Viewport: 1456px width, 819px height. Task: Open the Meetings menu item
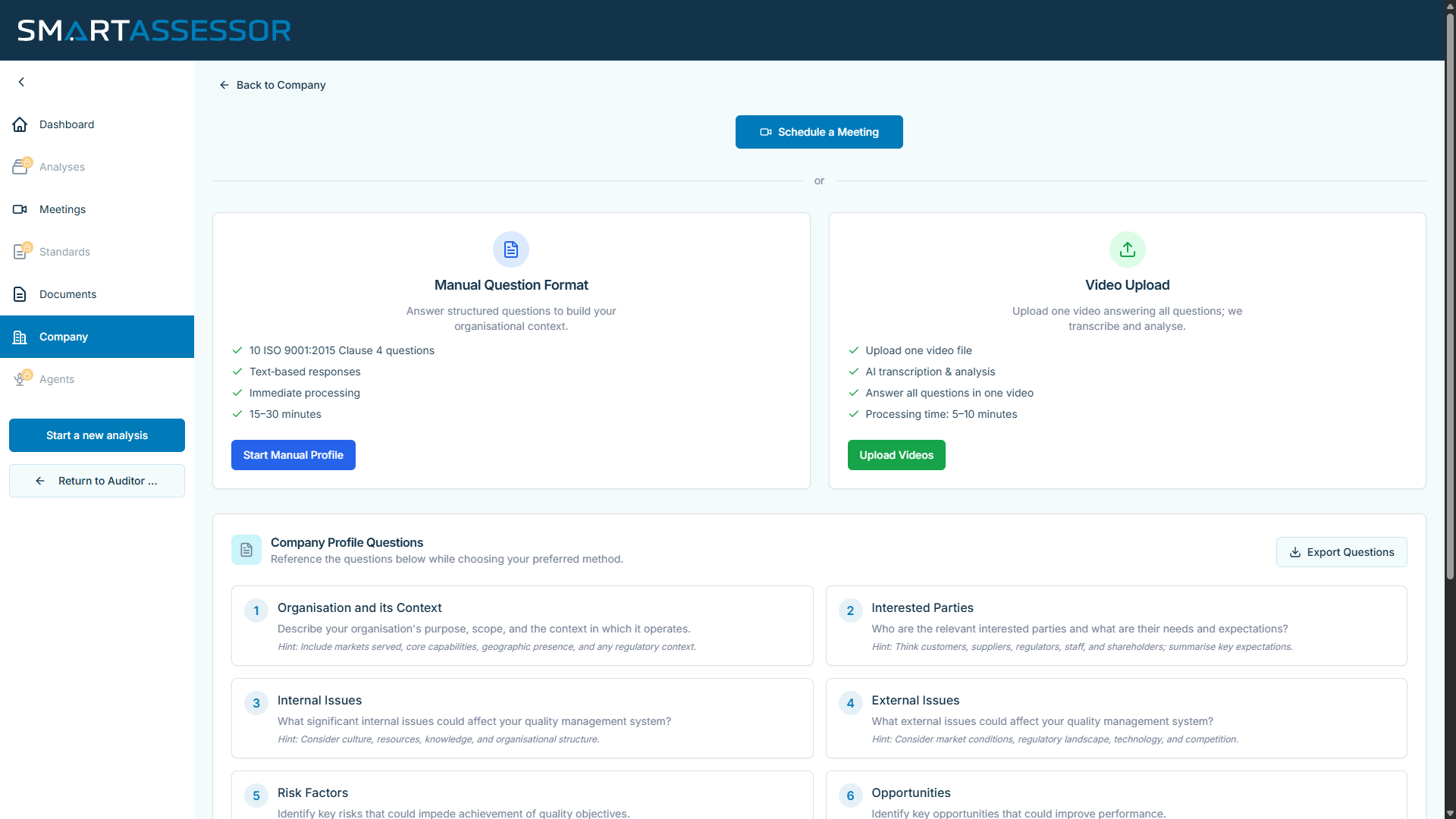pyautogui.click(x=62, y=209)
